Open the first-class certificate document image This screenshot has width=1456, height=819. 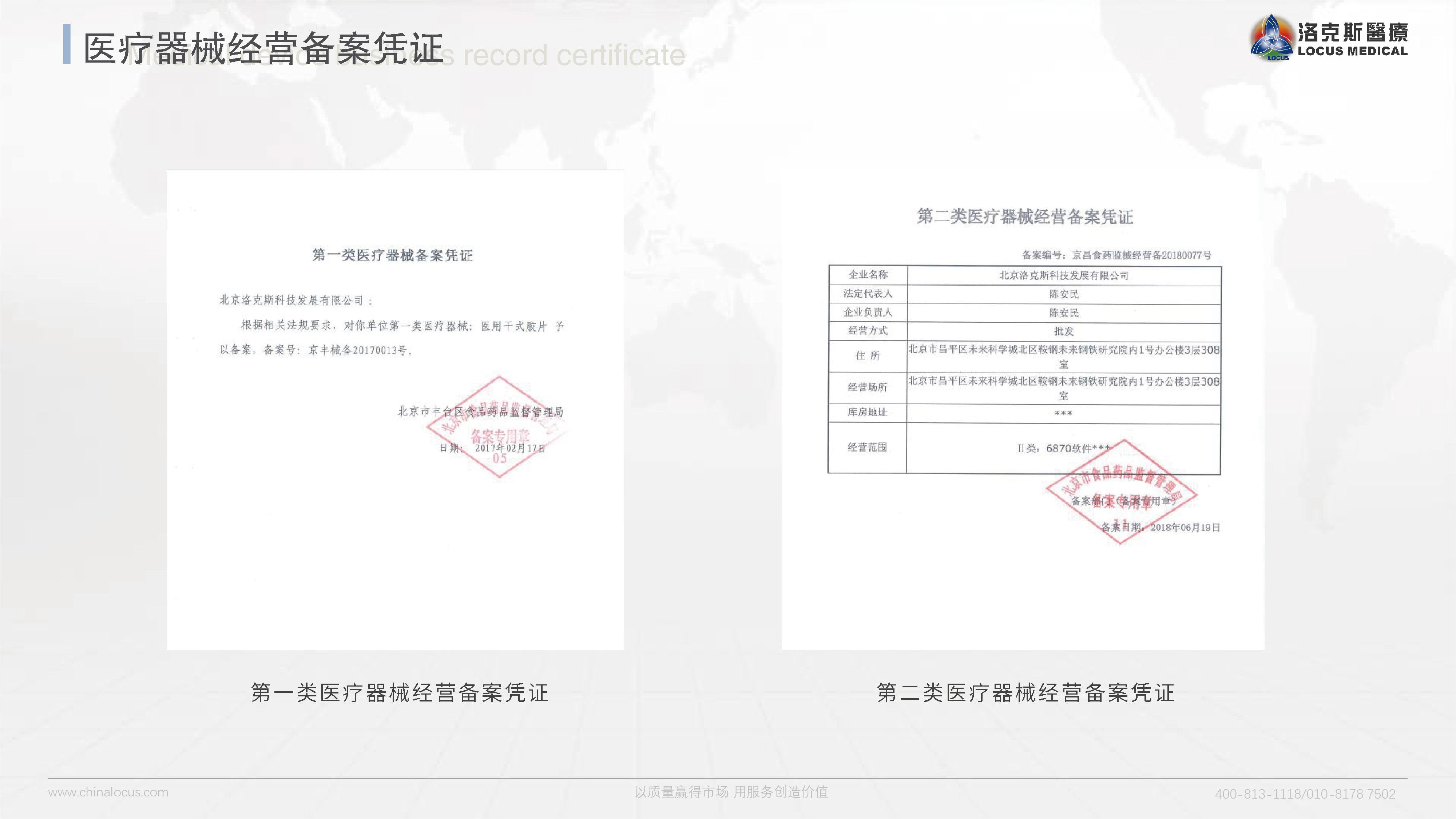click(395, 410)
